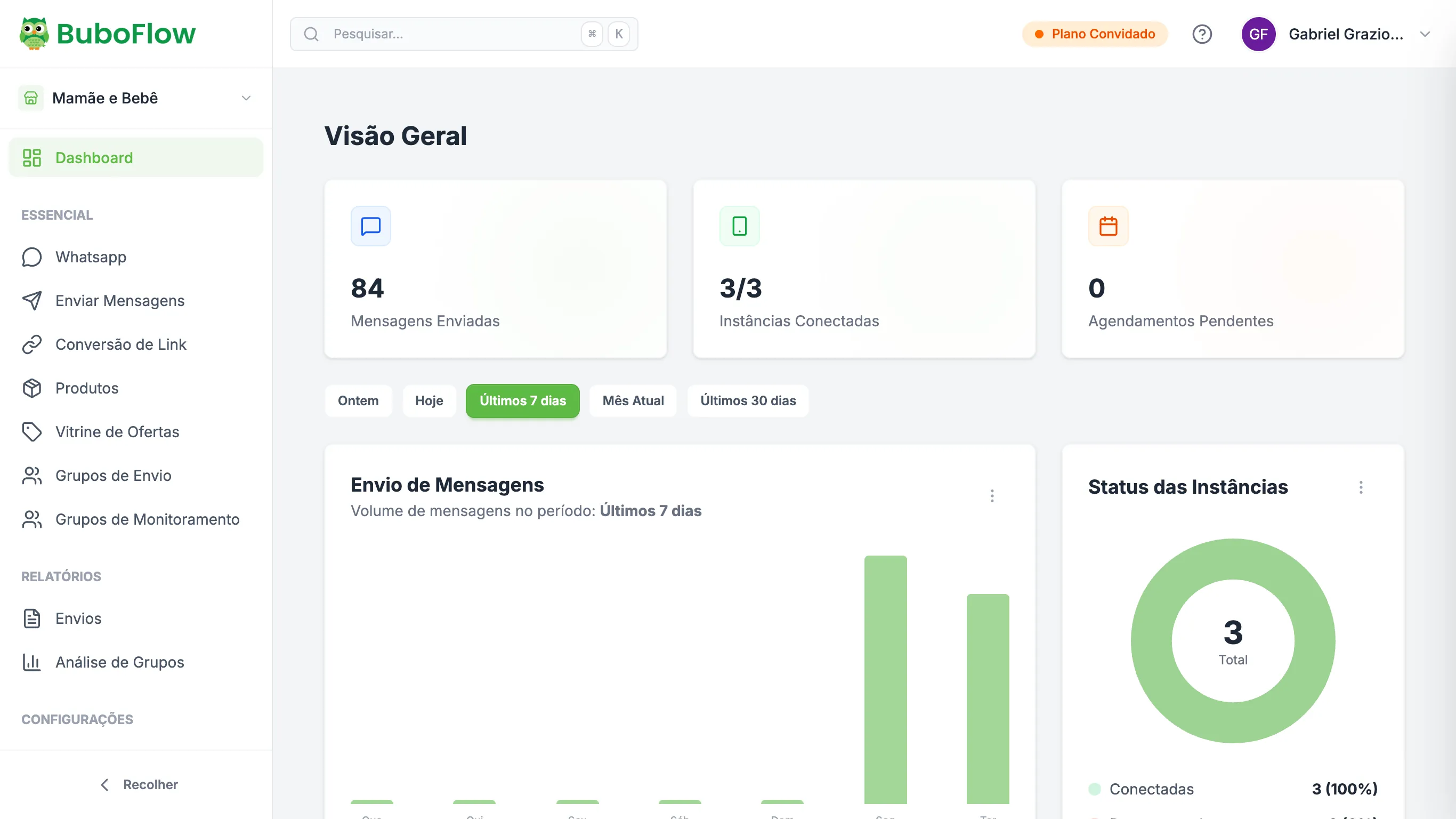Screen dimensions: 1456x819
Task: Select the Mês Atual period filter
Action: (x=633, y=400)
